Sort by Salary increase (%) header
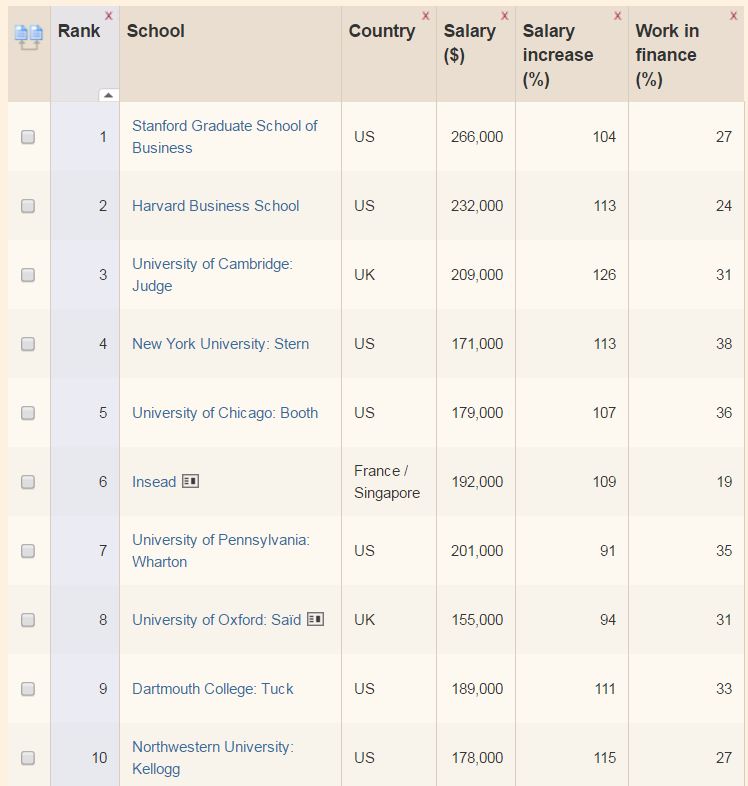Screen dimensions: 748x786 click(558, 55)
